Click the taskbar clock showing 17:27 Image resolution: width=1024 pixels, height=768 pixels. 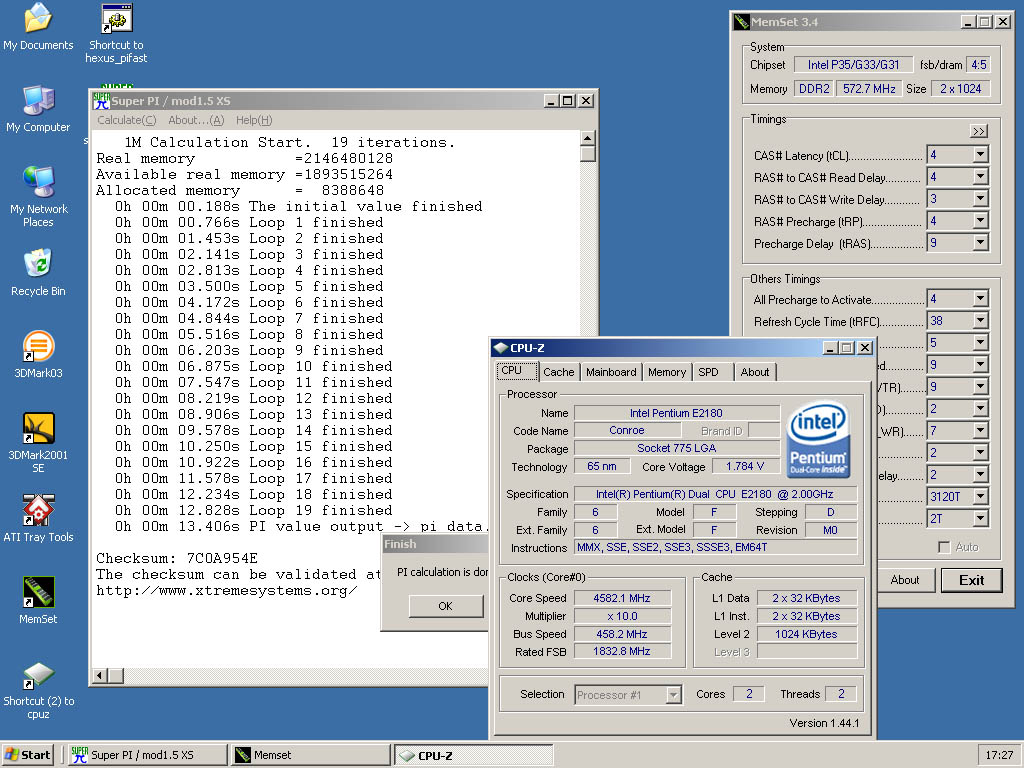coord(999,755)
